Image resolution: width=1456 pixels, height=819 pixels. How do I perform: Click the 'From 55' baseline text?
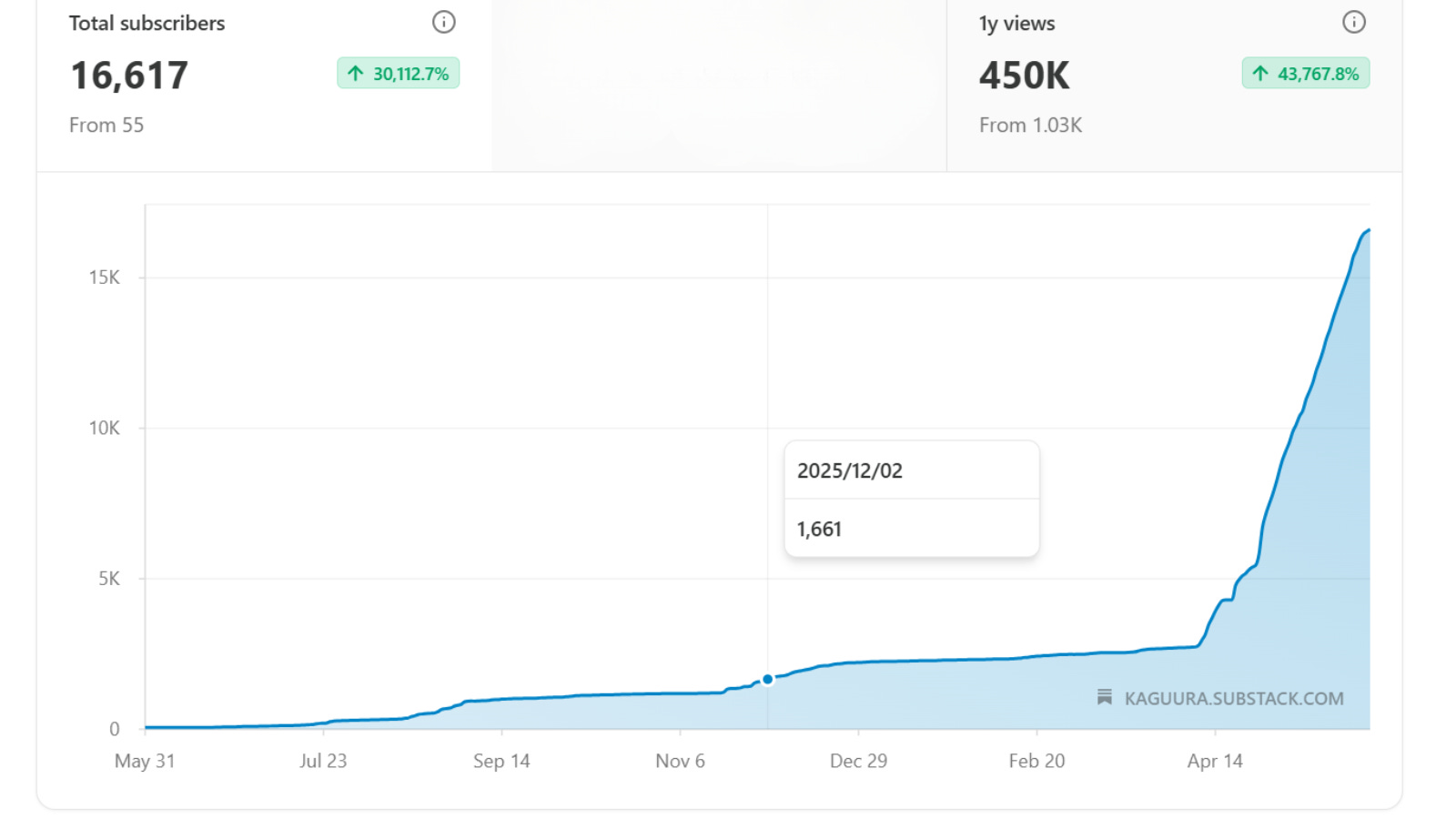coord(106,126)
